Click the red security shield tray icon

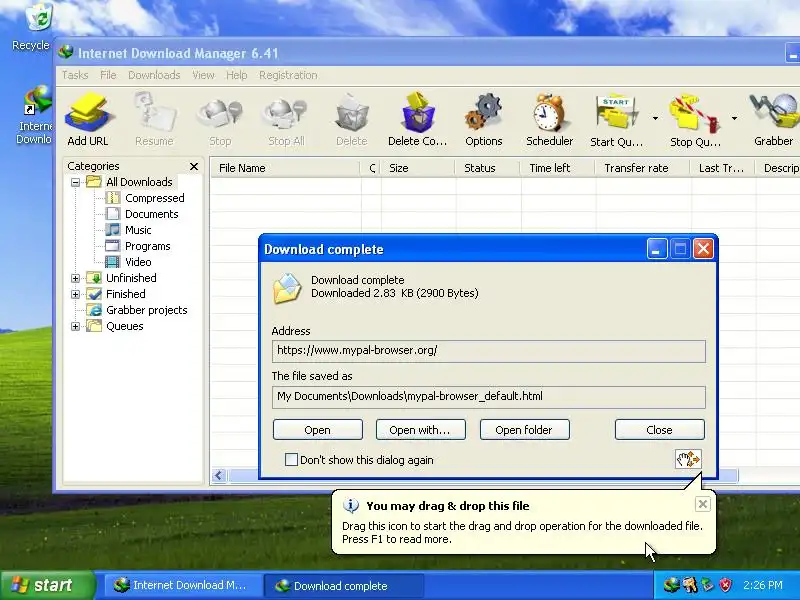pos(726,585)
